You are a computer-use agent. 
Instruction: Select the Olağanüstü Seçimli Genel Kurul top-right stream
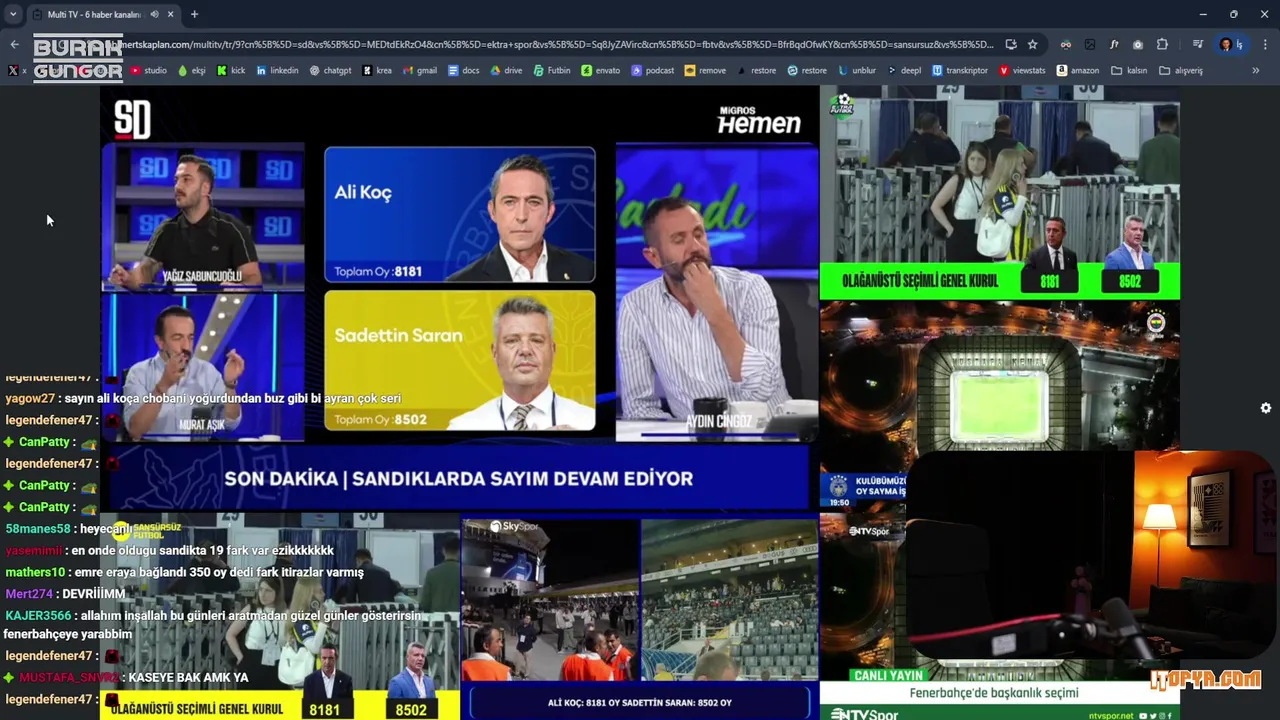pos(1000,193)
